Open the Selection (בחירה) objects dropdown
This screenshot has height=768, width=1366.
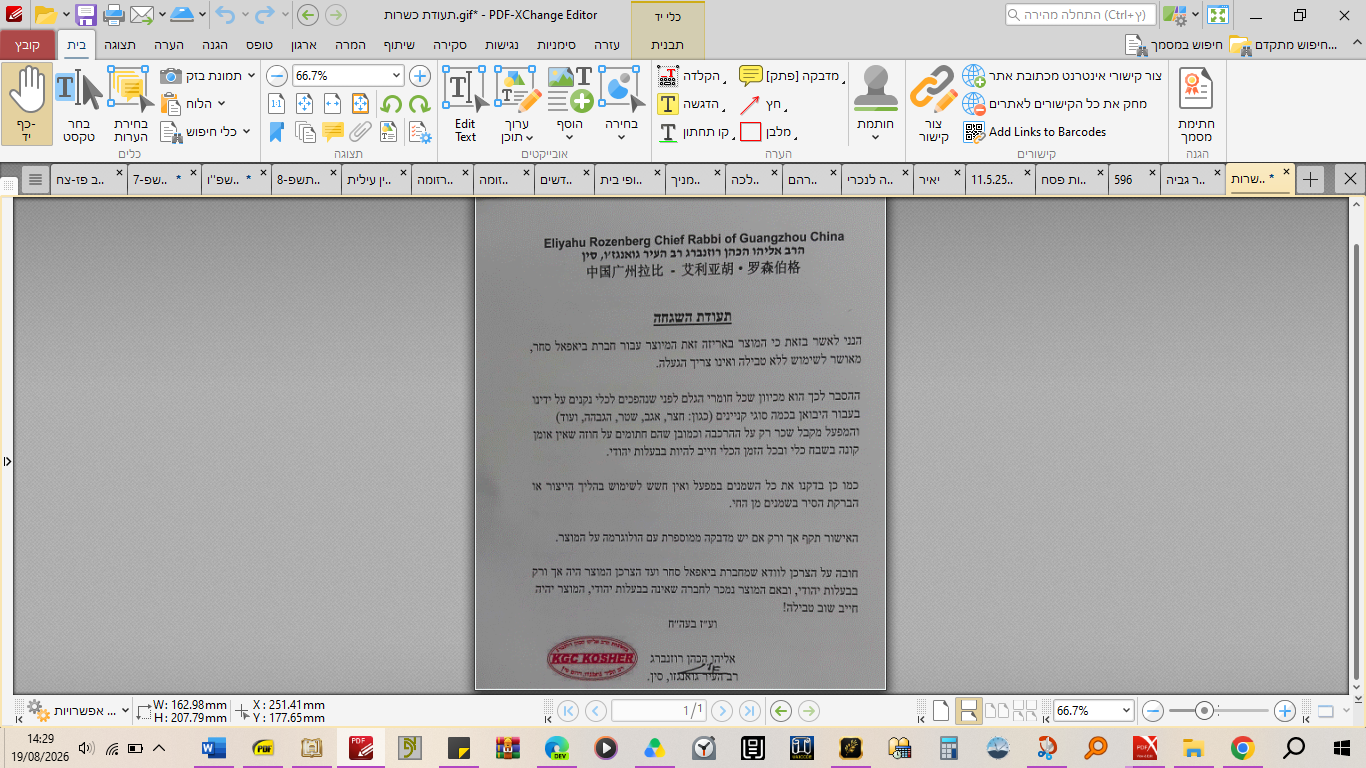(622, 131)
